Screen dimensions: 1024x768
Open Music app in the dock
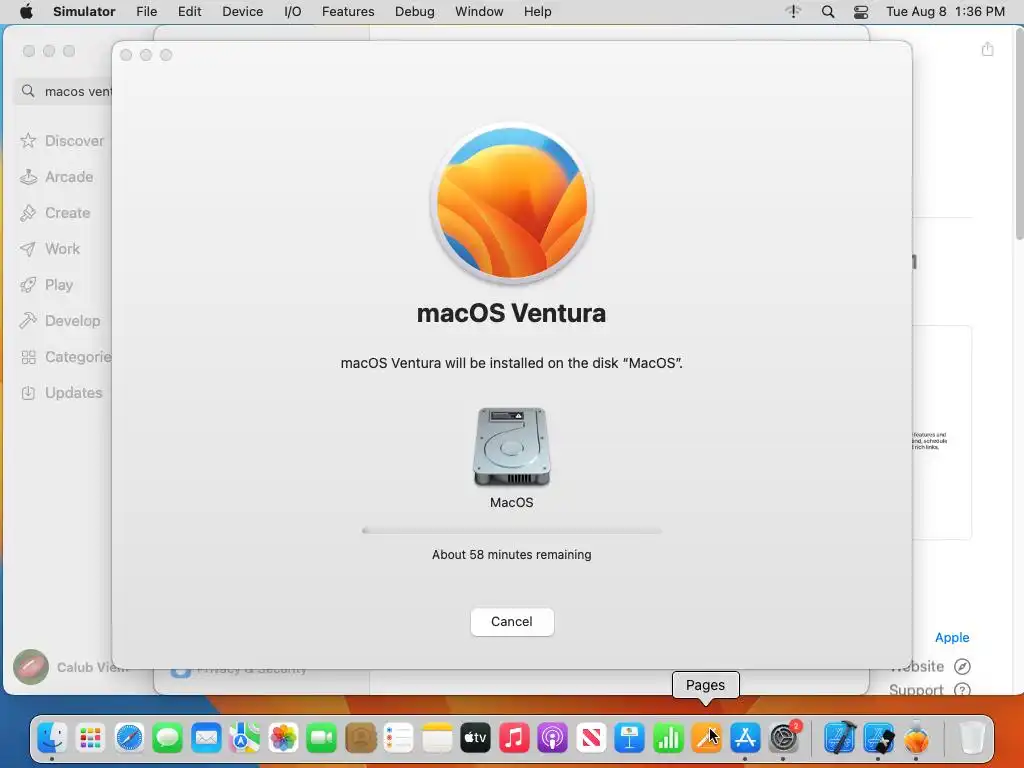pyautogui.click(x=514, y=739)
